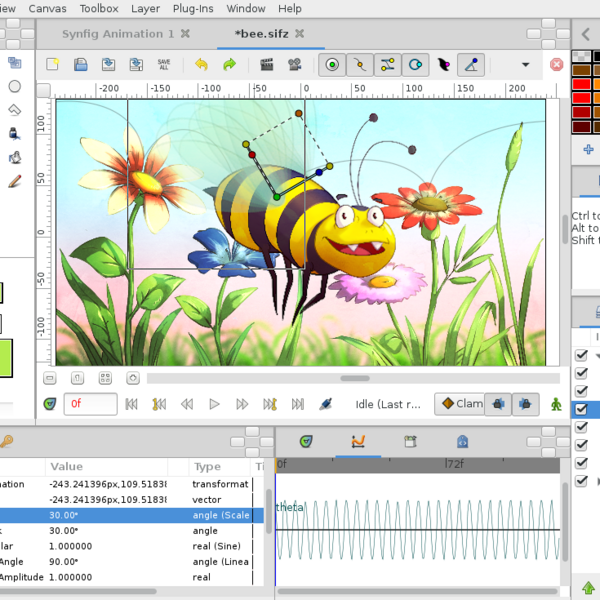600x600 pixels.
Task: Select the Circle tool
Action: point(15,86)
